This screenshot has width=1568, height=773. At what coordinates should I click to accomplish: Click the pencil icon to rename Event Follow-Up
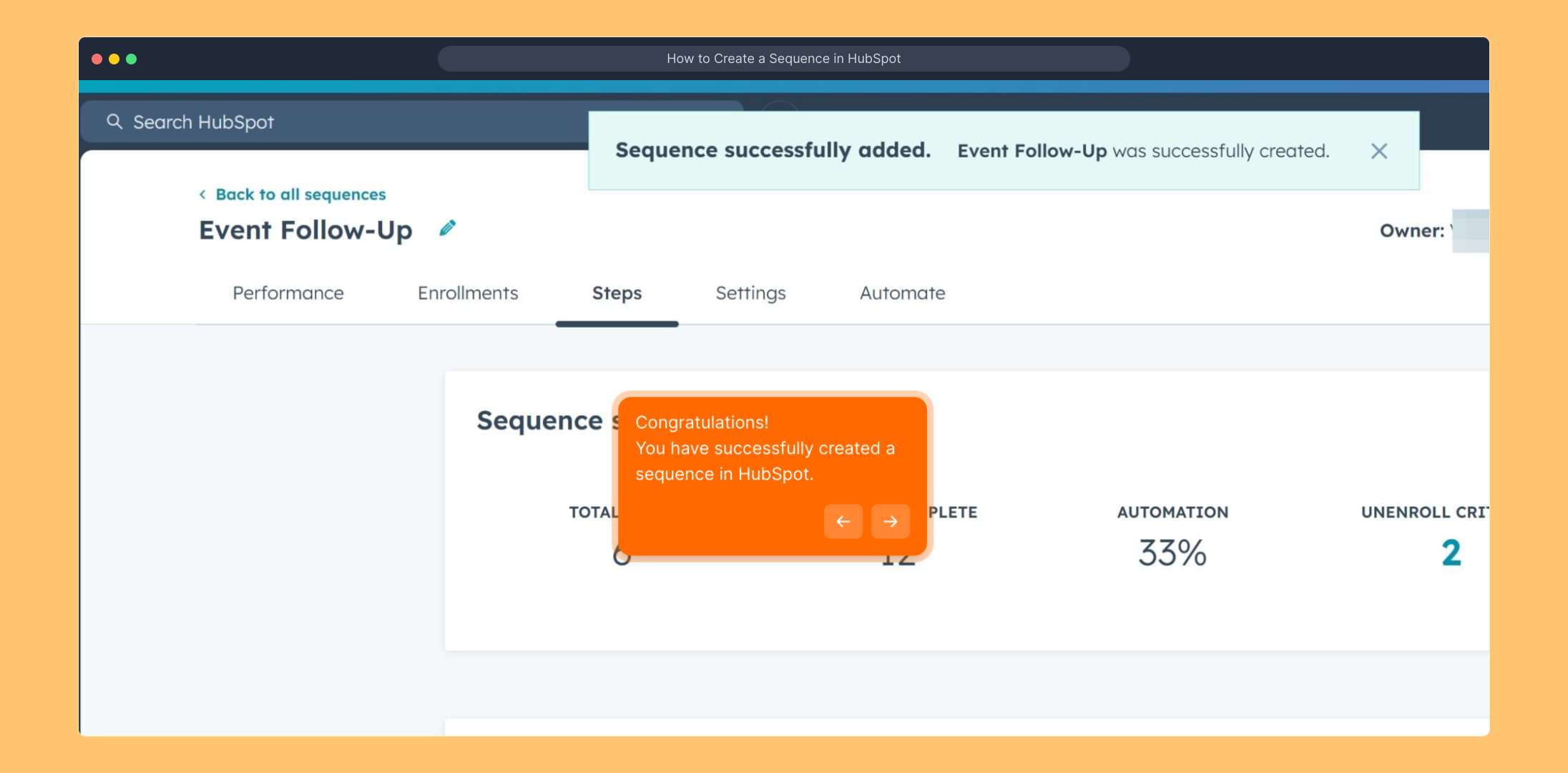click(447, 228)
